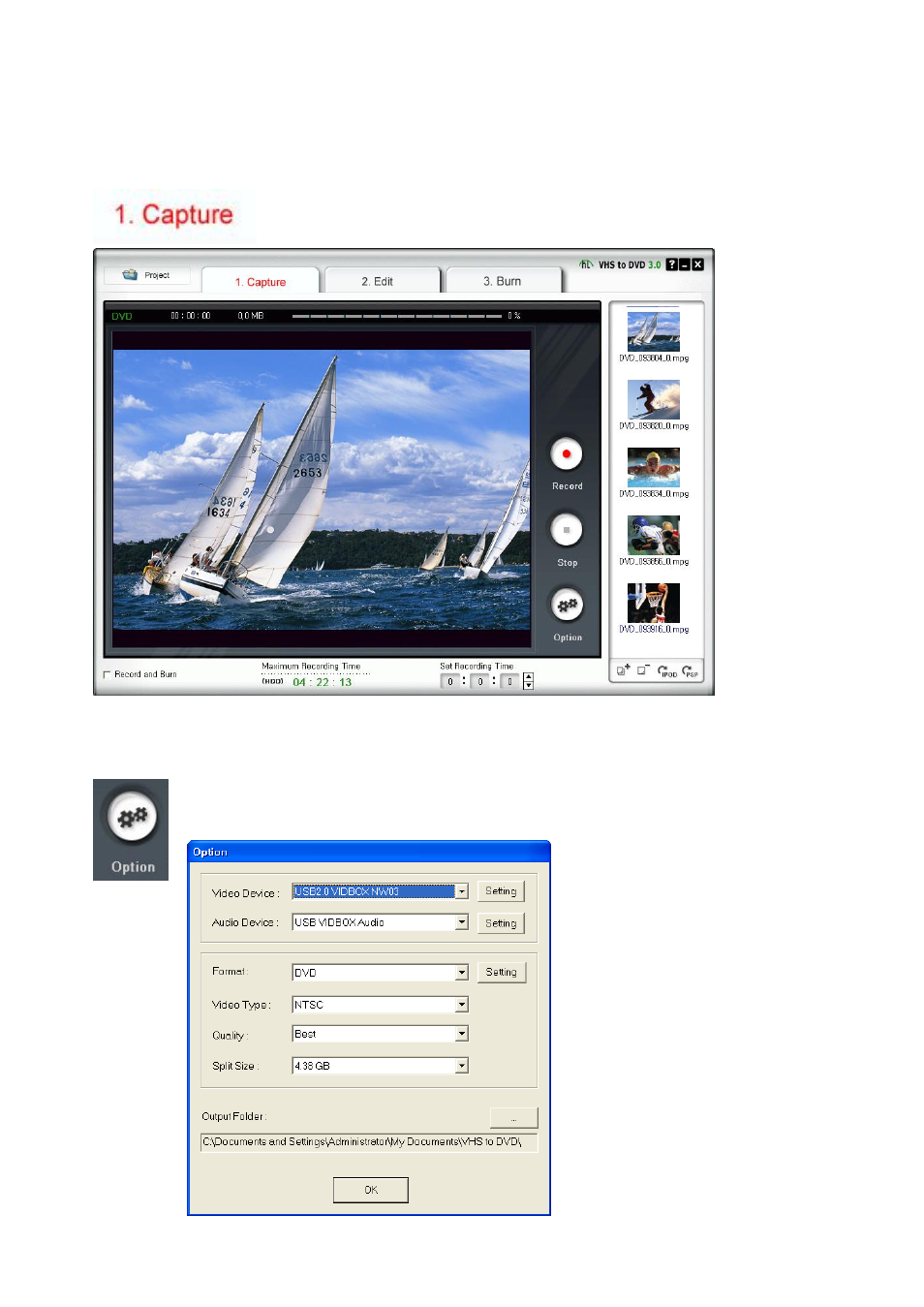924x1307 pixels.
Task: Expand the Video Type dropdown showing NTSC
Action: pyautogui.click(x=462, y=1005)
